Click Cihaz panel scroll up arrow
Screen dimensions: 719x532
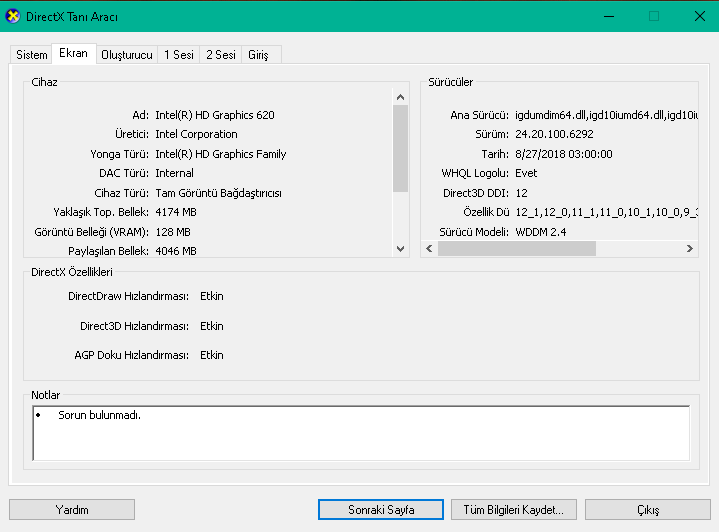(x=400, y=97)
